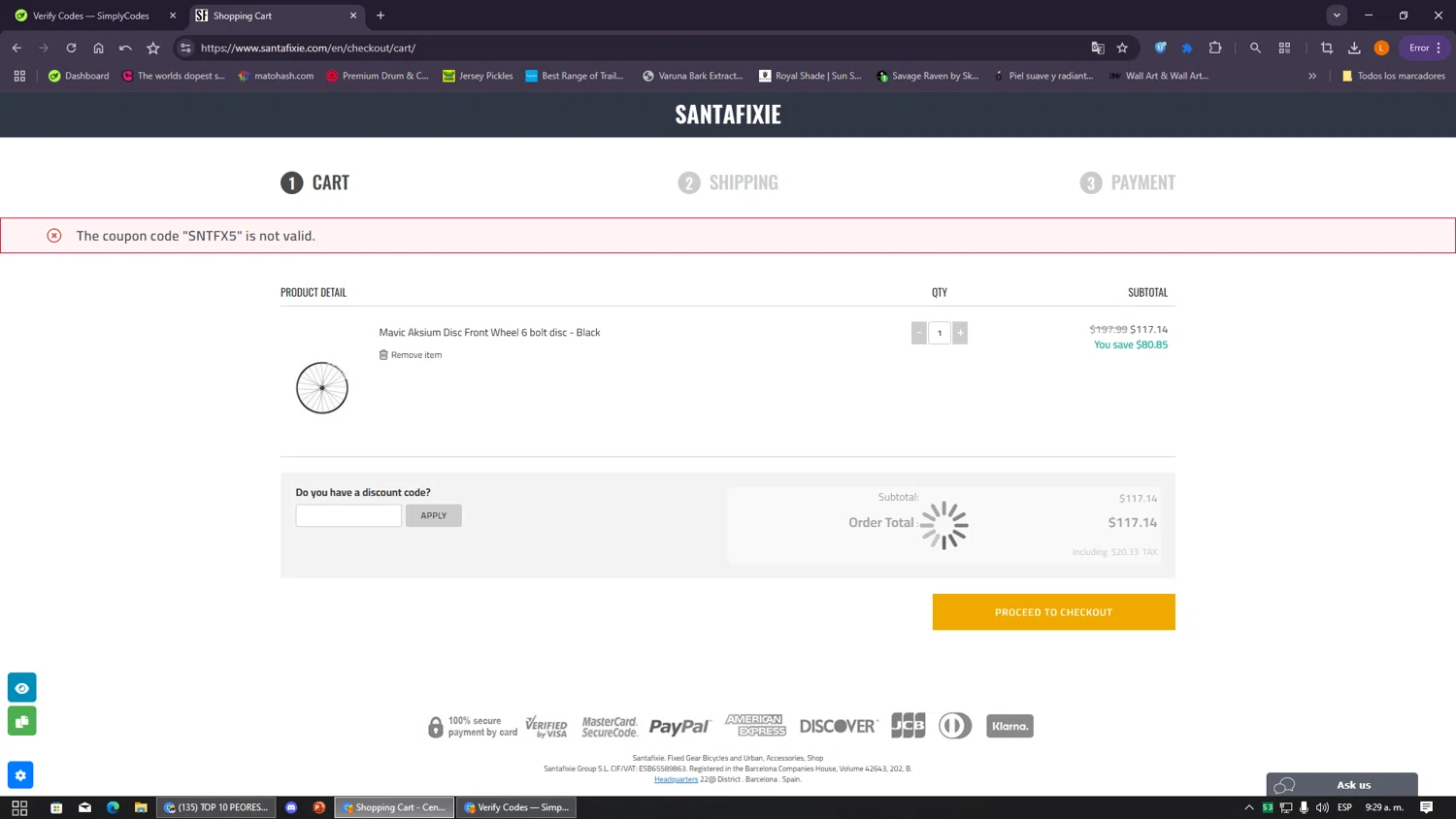The height and width of the screenshot is (819, 1456).
Task: Increase quantity with the plus button
Action: pos(960,333)
